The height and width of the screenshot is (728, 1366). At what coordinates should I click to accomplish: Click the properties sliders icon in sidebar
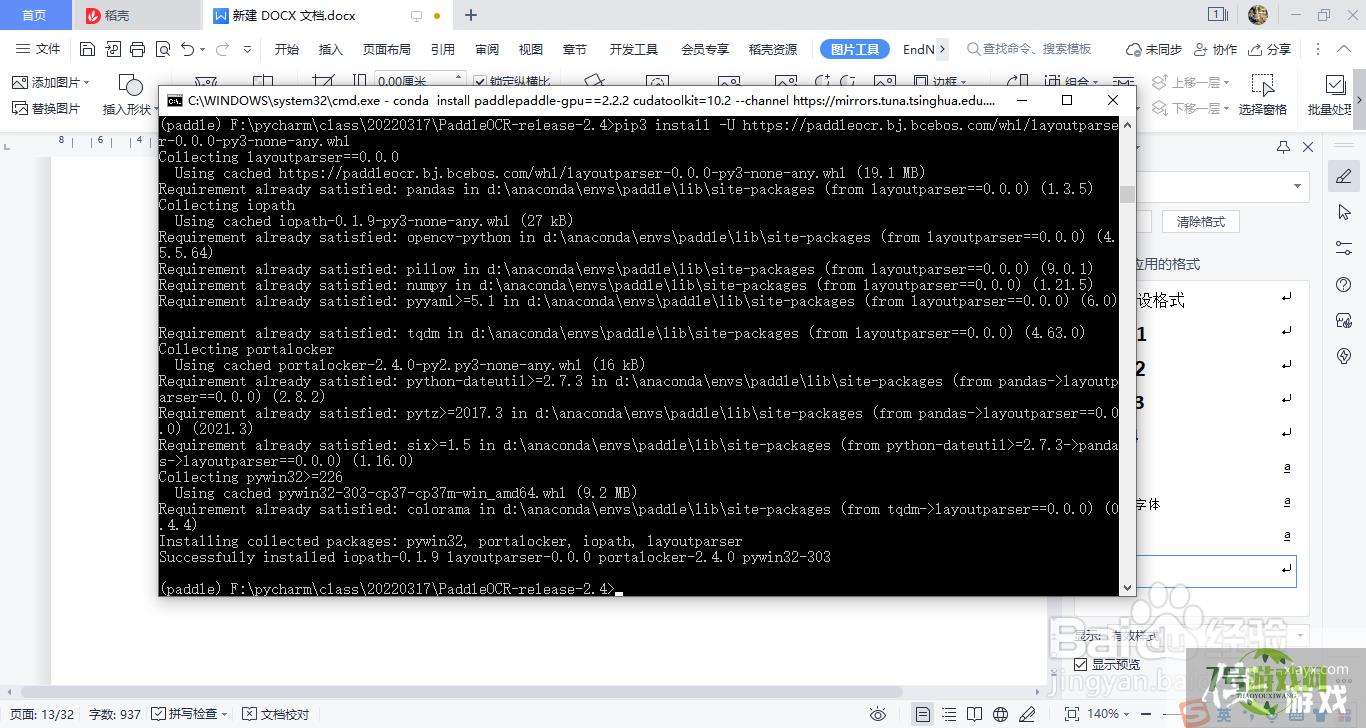click(x=1344, y=248)
